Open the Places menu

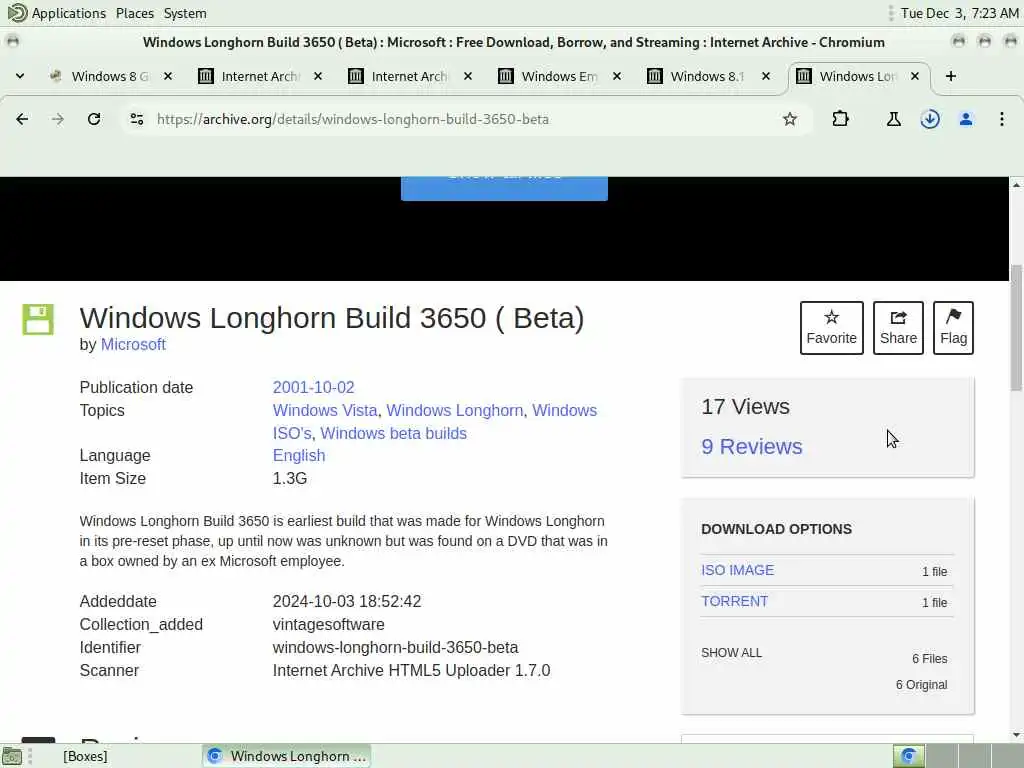[x=135, y=13]
